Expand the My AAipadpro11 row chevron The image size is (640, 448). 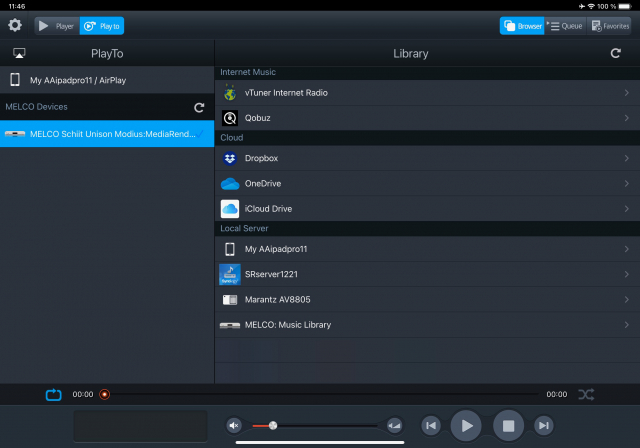(627, 249)
